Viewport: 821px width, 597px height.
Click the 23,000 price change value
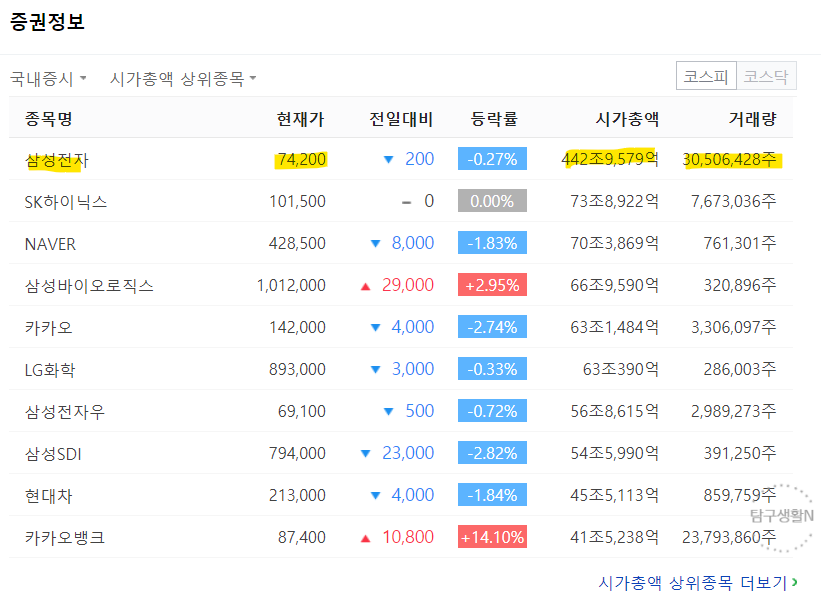point(408,453)
